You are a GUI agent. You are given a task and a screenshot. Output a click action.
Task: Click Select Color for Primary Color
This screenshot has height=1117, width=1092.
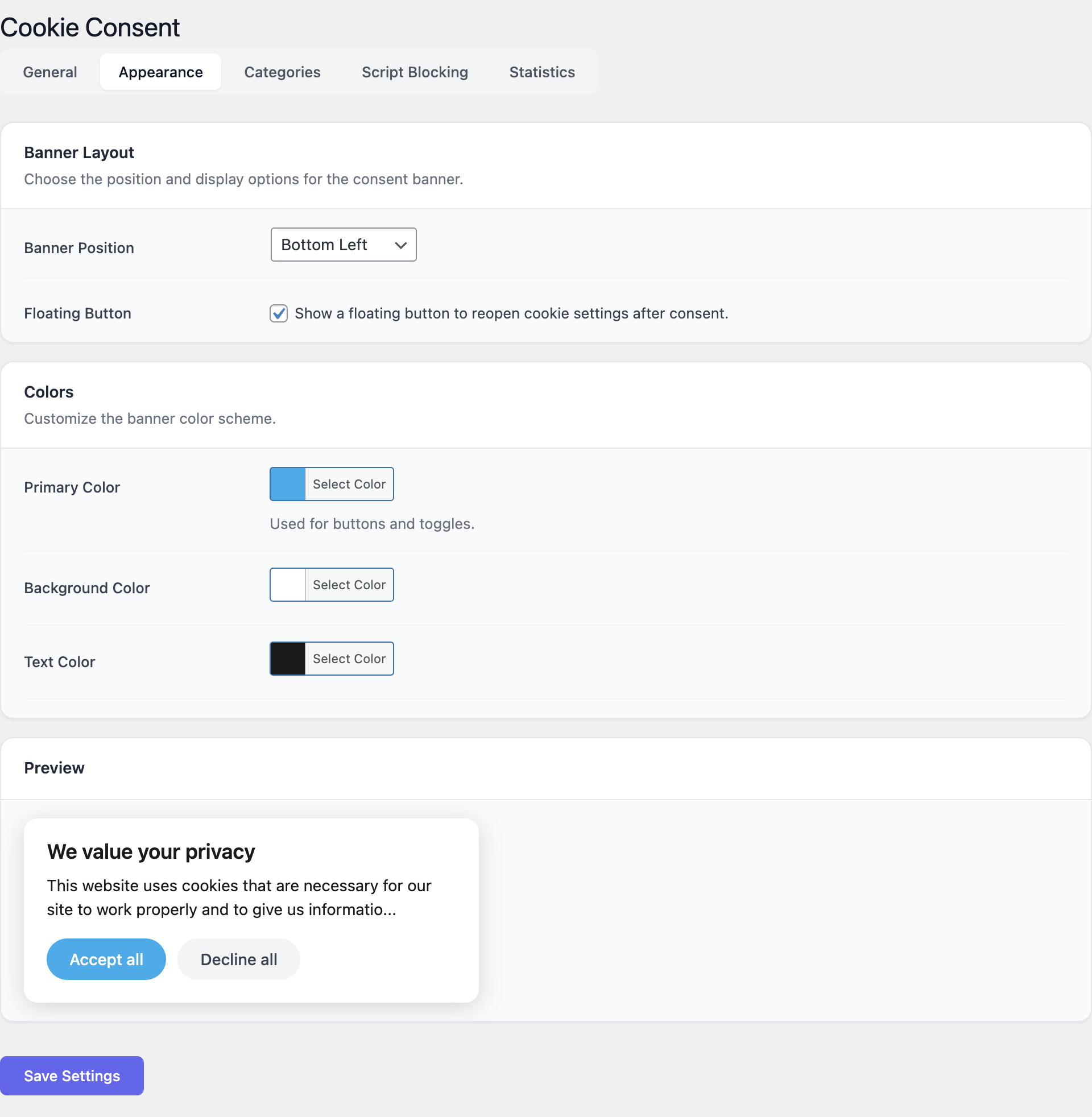[x=349, y=484]
